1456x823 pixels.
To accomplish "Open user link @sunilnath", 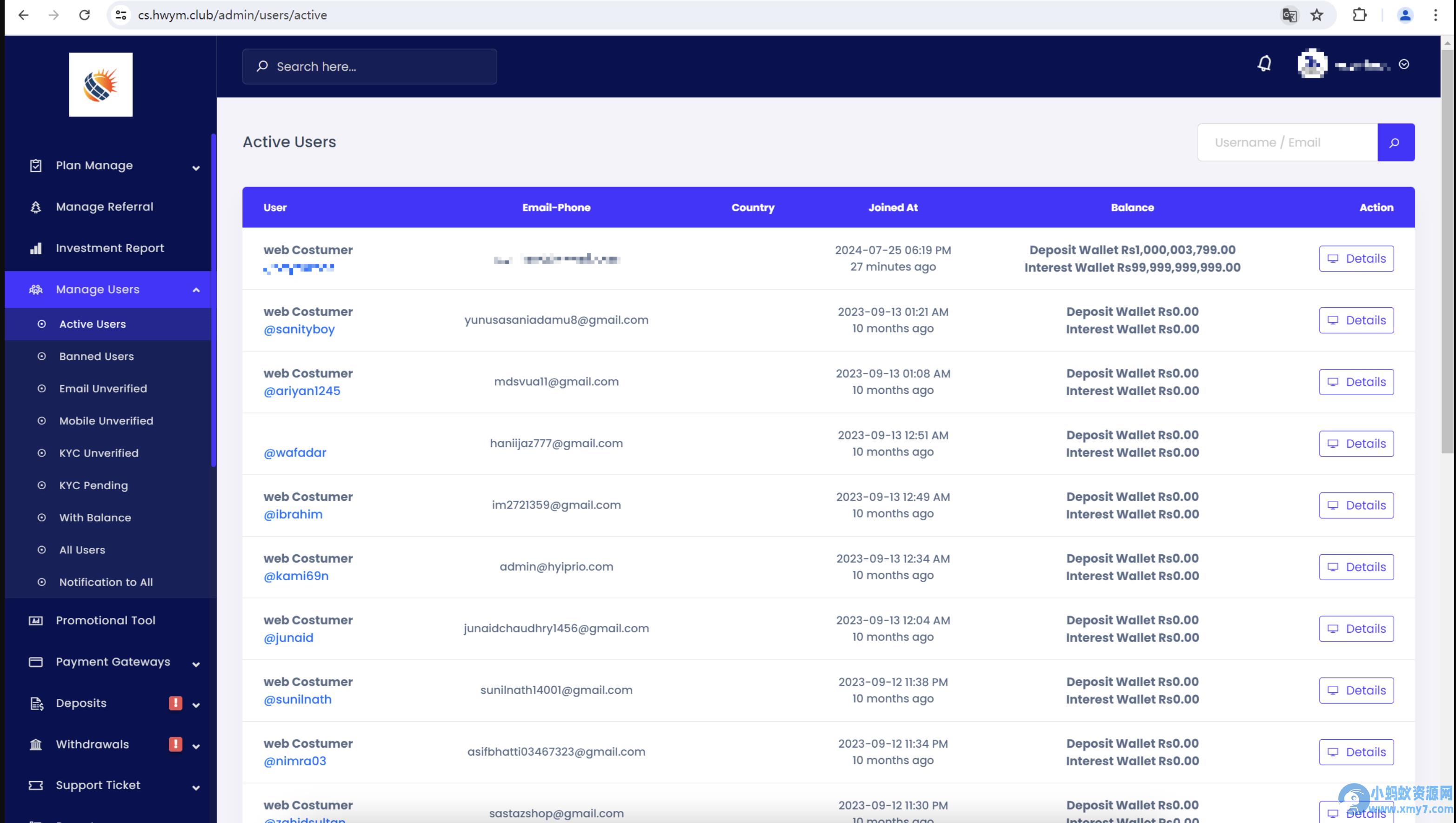I will point(297,699).
